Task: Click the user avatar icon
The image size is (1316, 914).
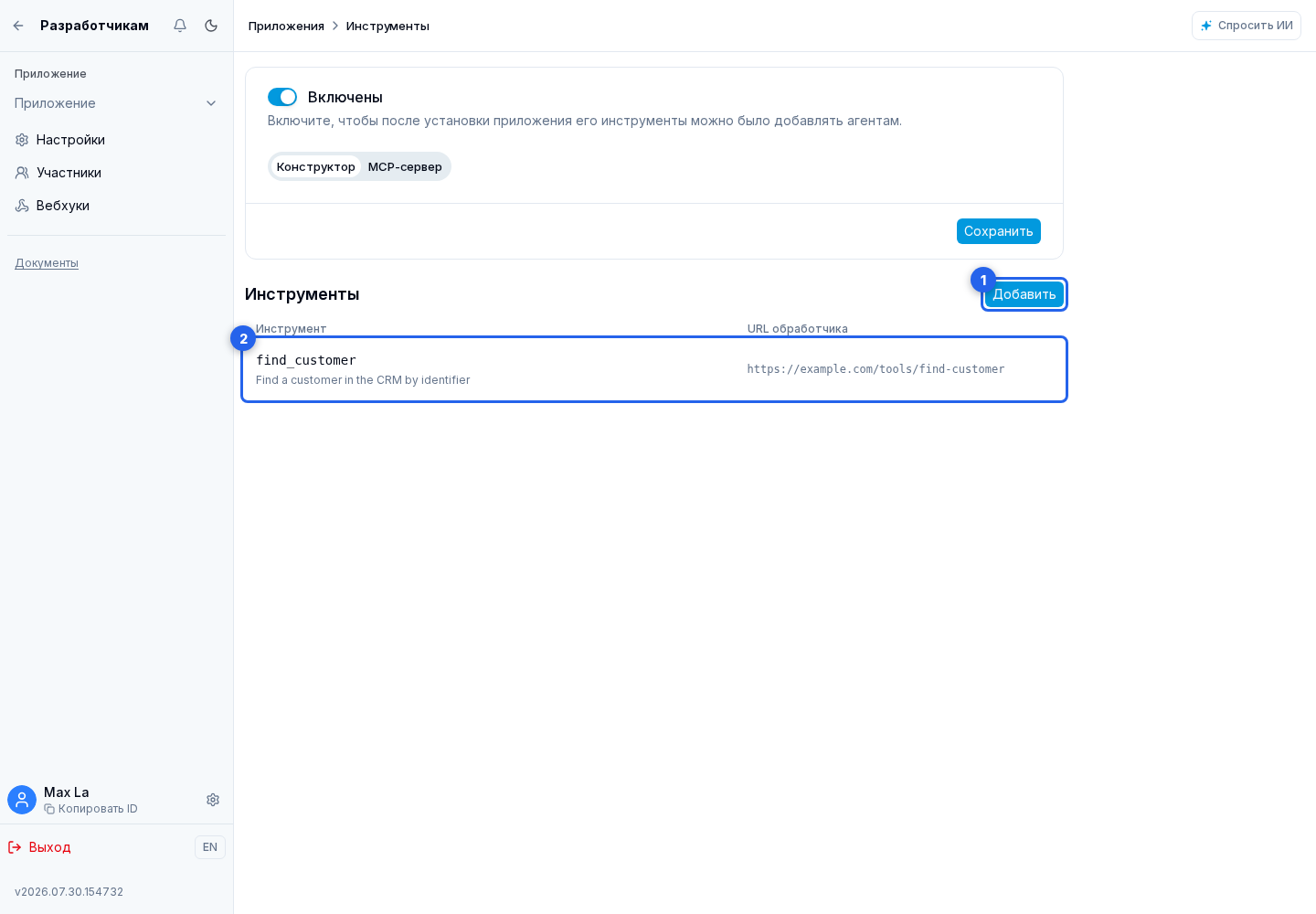Action: point(22,800)
